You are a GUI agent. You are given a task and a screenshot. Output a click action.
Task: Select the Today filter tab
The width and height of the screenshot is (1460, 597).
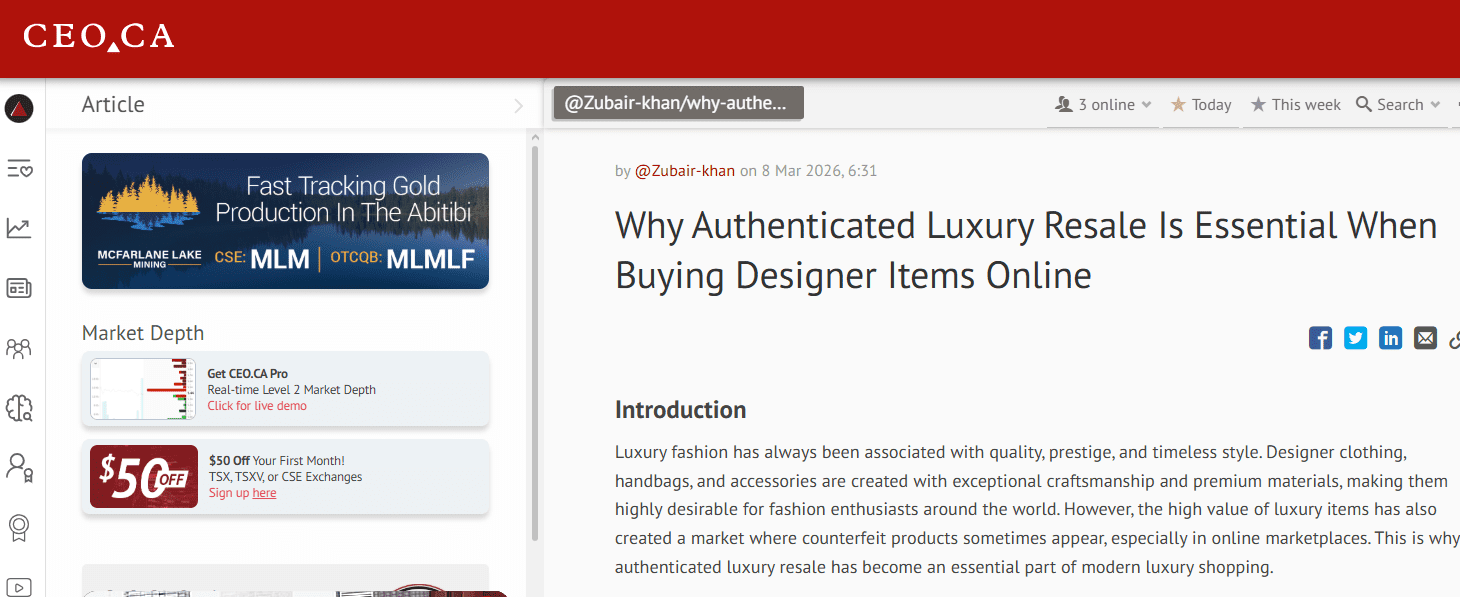(1201, 105)
